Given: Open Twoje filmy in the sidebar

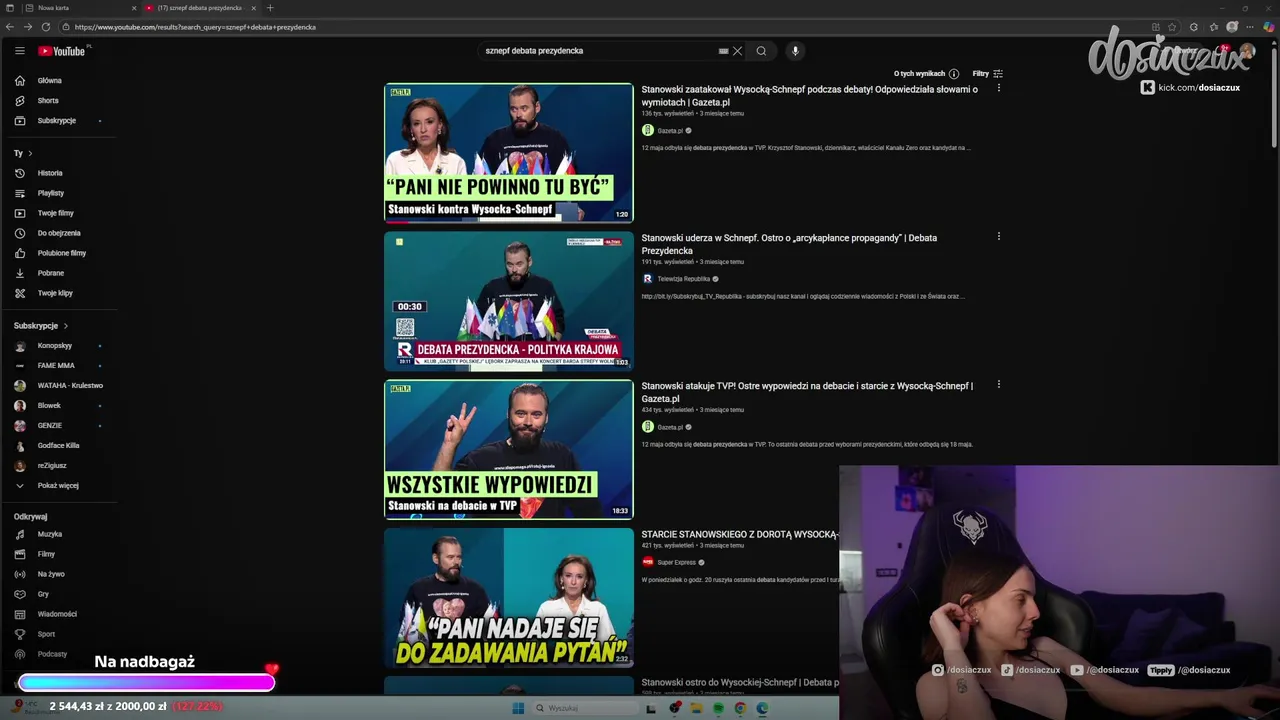Looking at the screenshot, I should pos(56,213).
